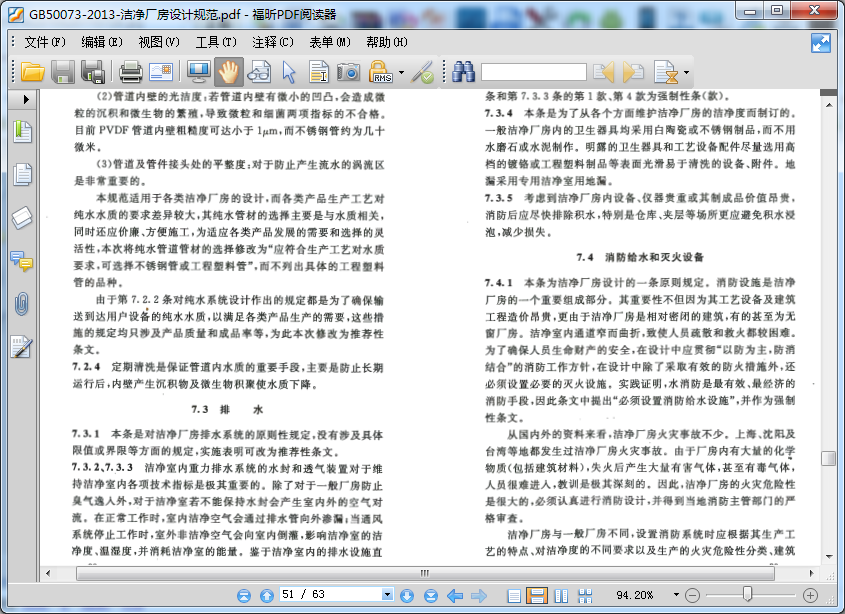845x614 pixels.
Task: Open the Comments panel in sidebar
Action: (21, 261)
